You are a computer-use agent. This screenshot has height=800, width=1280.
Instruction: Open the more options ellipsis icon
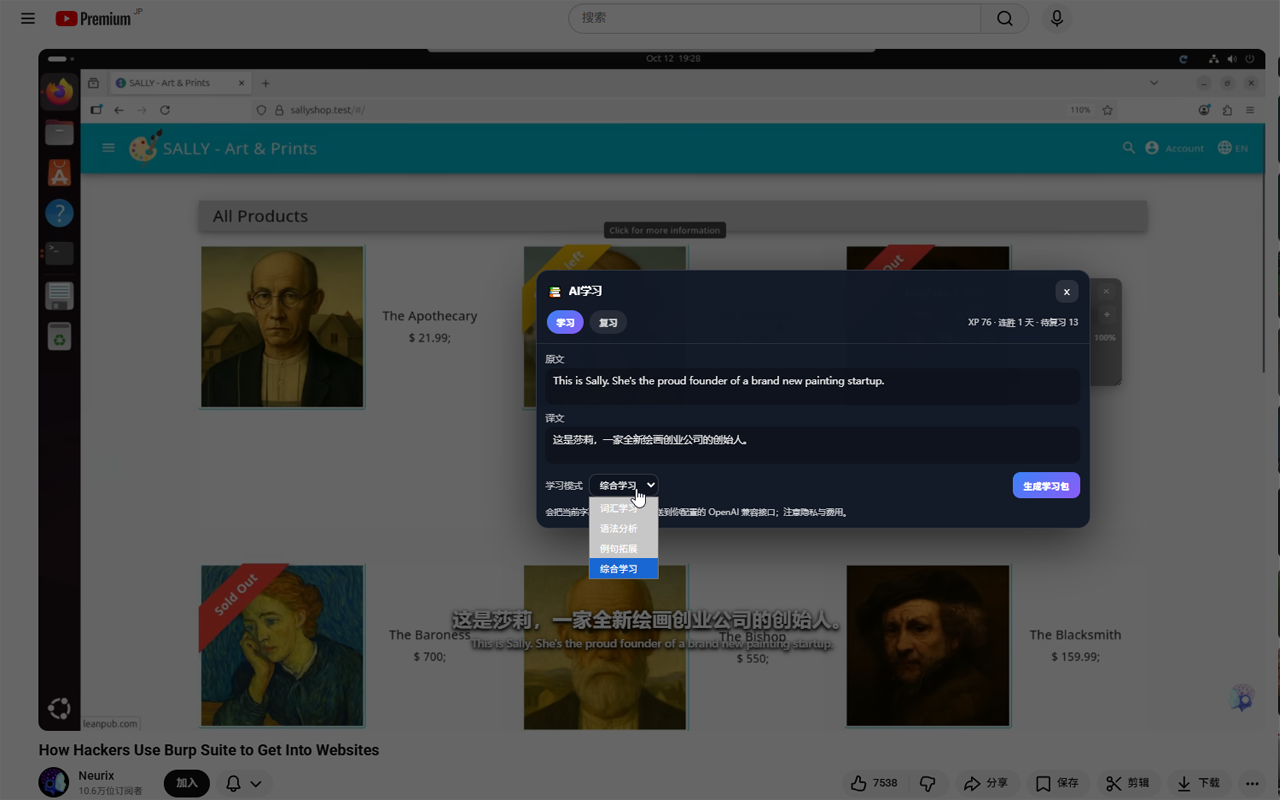(x=1252, y=783)
